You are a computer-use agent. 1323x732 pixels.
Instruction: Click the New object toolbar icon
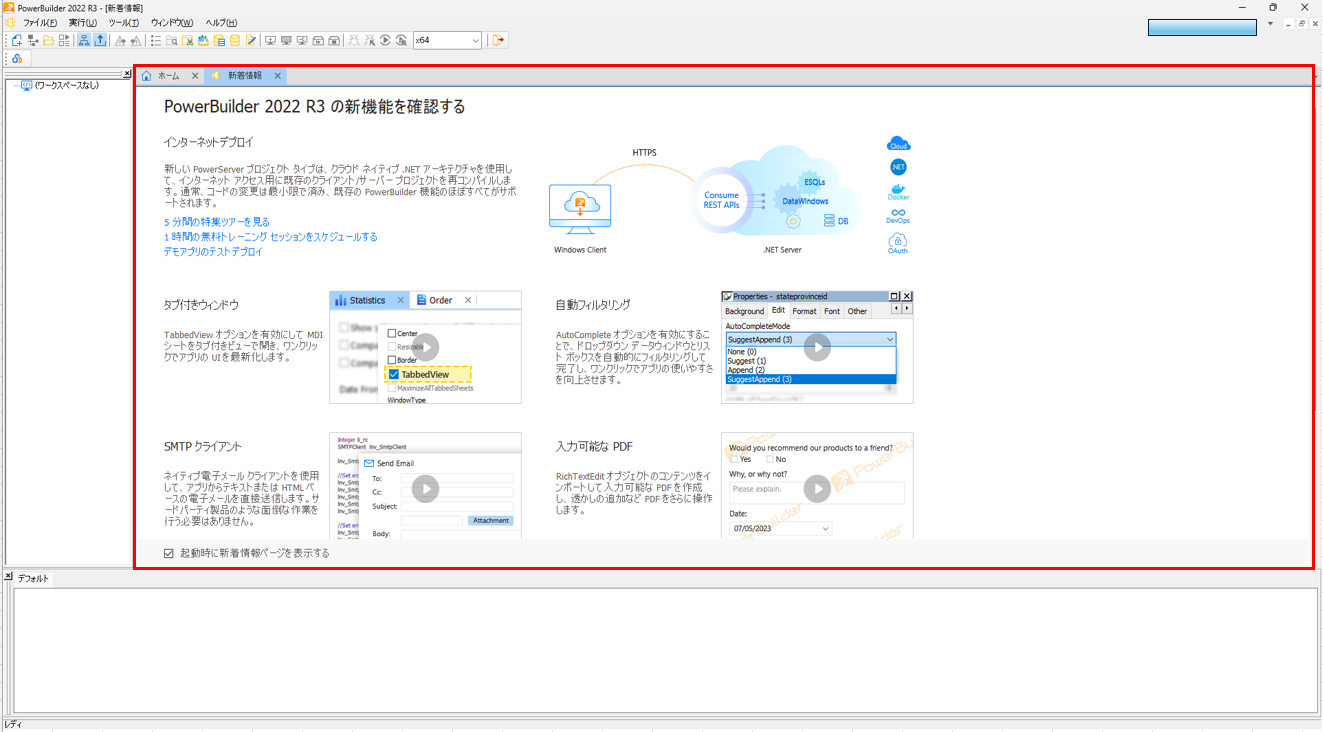click(16, 41)
